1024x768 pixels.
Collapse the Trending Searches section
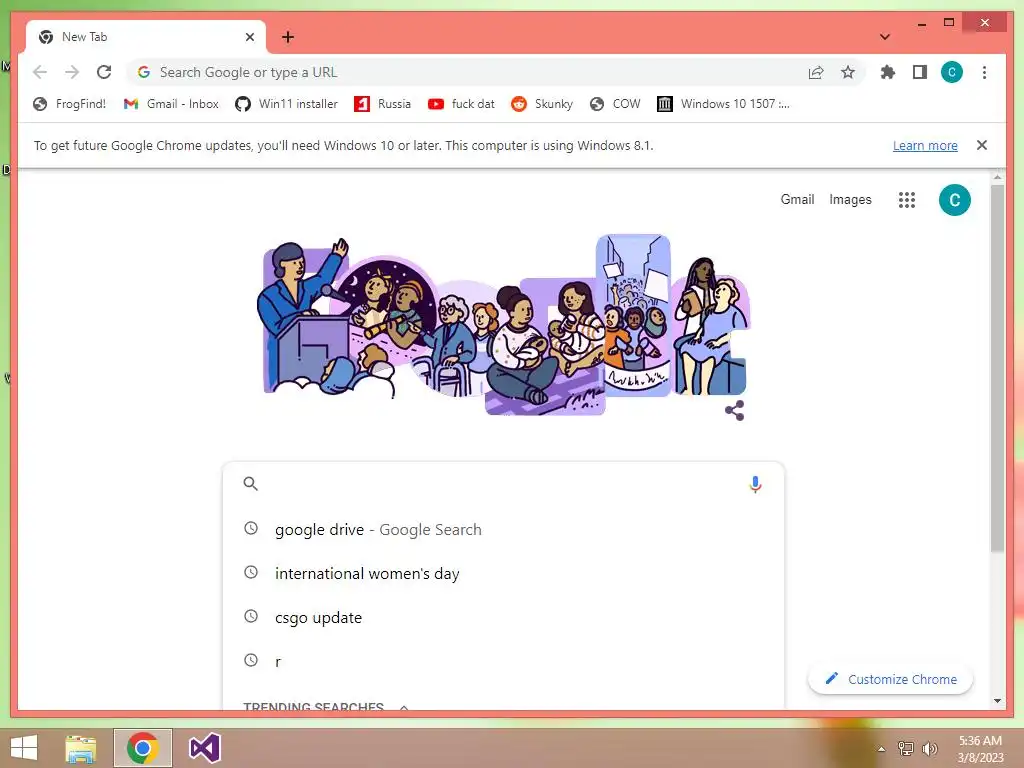point(404,707)
